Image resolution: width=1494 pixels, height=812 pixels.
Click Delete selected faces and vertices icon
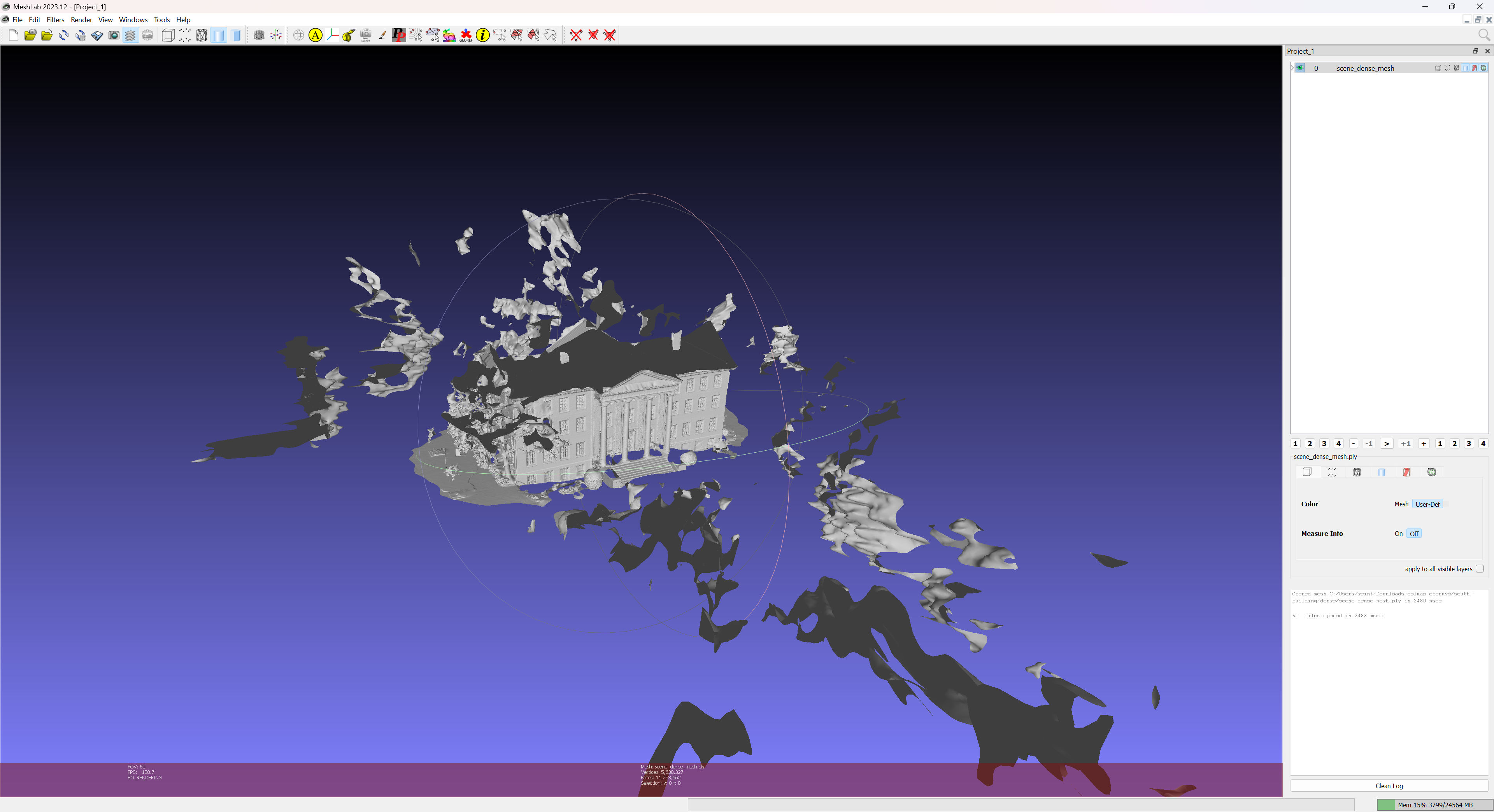coord(610,35)
